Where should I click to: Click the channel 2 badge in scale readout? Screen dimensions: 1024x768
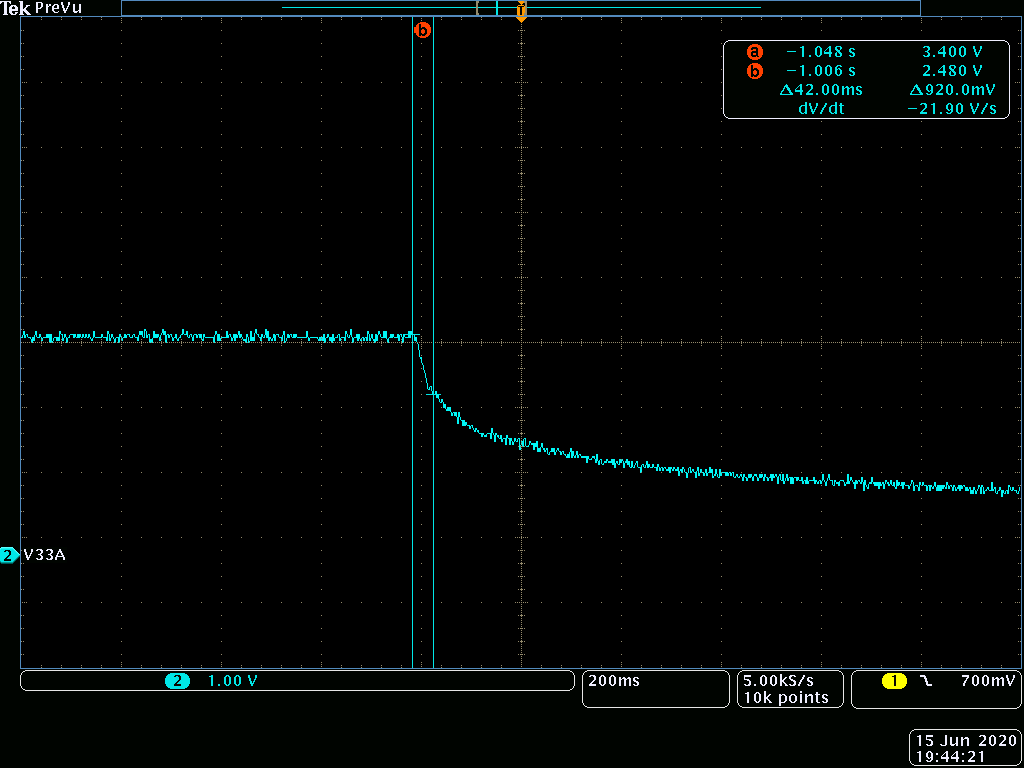point(176,681)
